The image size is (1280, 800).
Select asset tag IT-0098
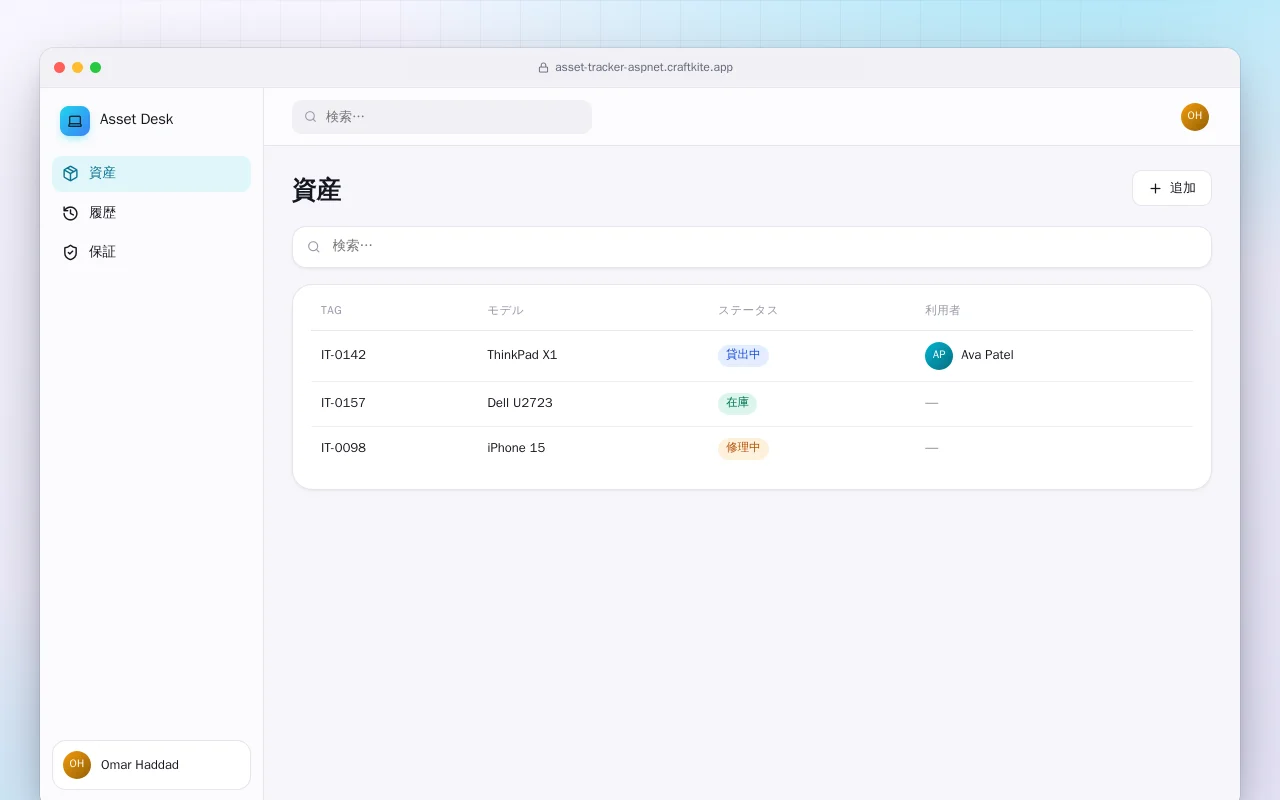tap(344, 448)
